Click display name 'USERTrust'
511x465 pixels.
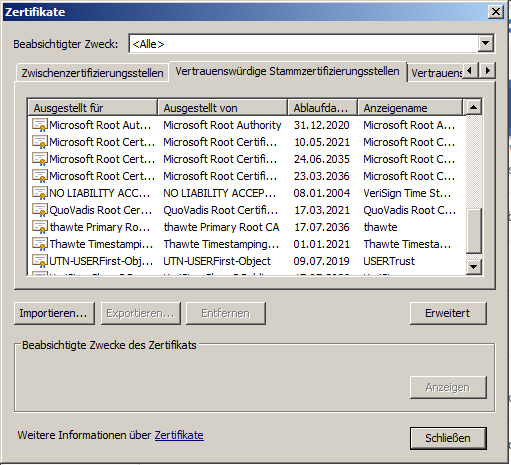click(x=389, y=261)
